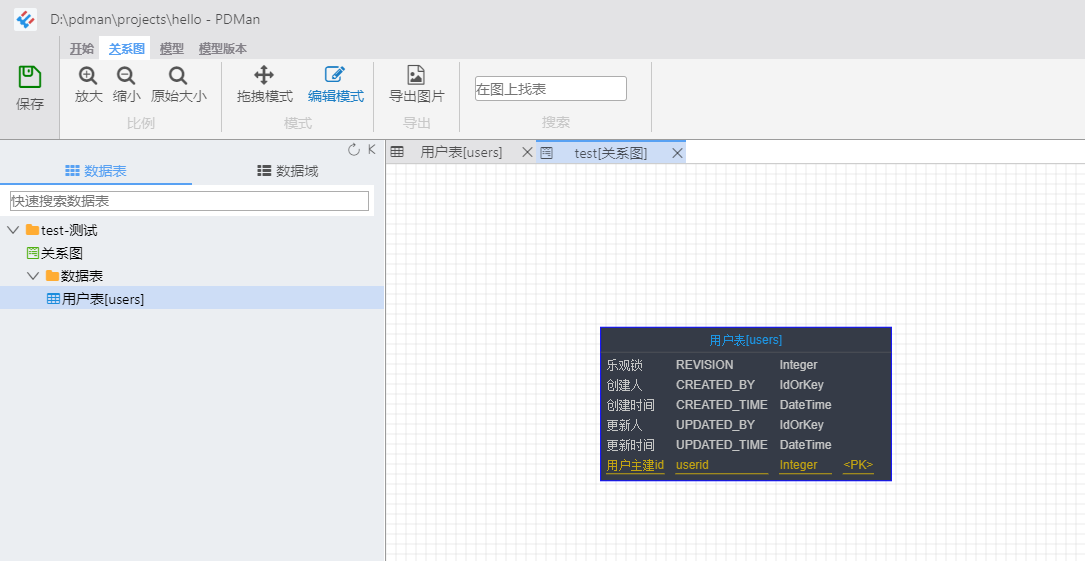The height and width of the screenshot is (561, 1085).
Task: Close the test[关系图] tab
Action: (677, 153)
